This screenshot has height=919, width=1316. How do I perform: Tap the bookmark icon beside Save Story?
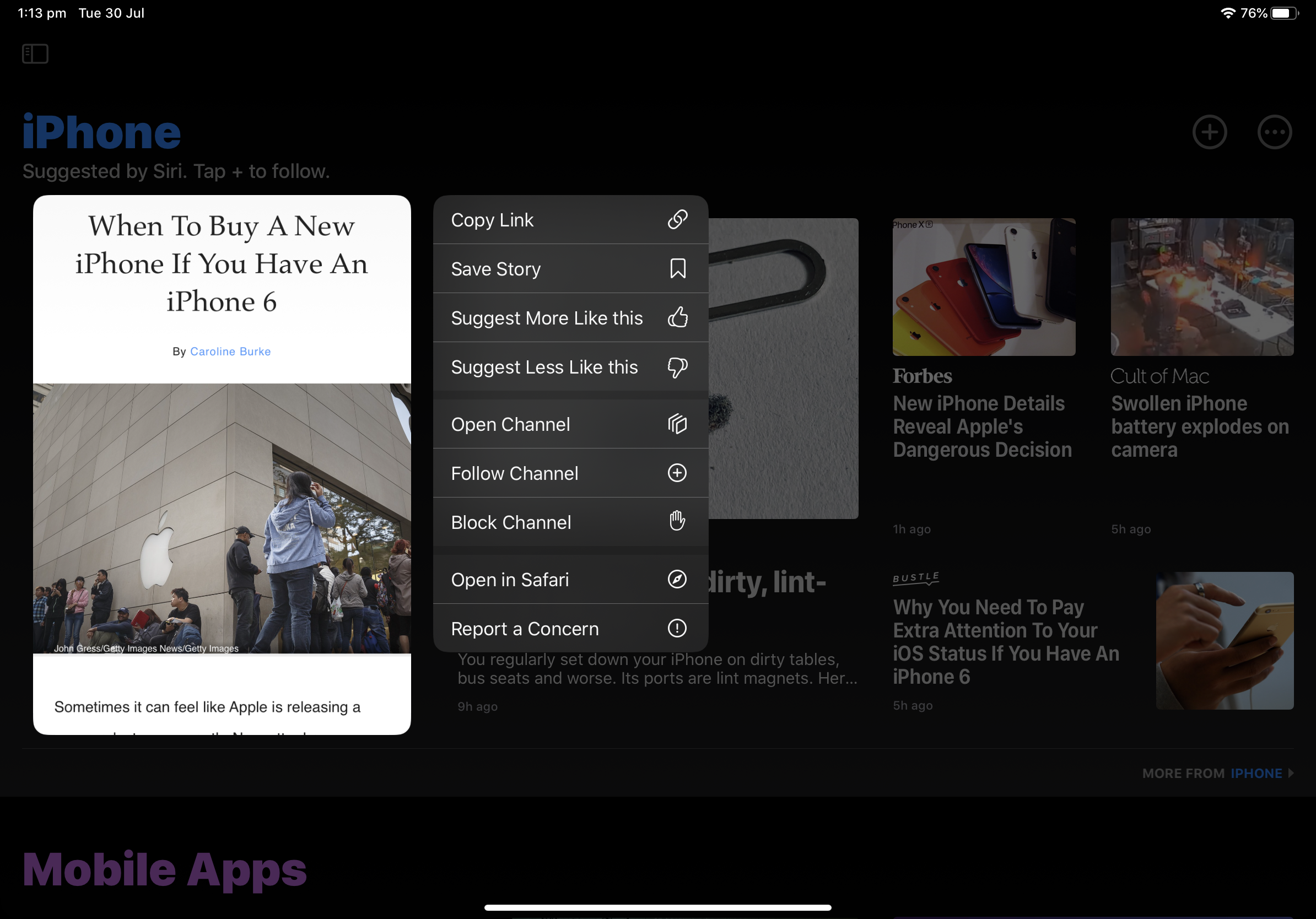[677, 268]
